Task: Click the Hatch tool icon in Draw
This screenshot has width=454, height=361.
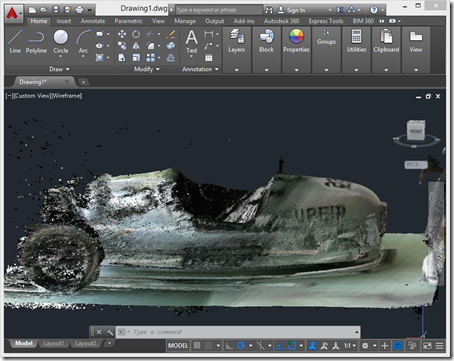Action: point(100,58)
